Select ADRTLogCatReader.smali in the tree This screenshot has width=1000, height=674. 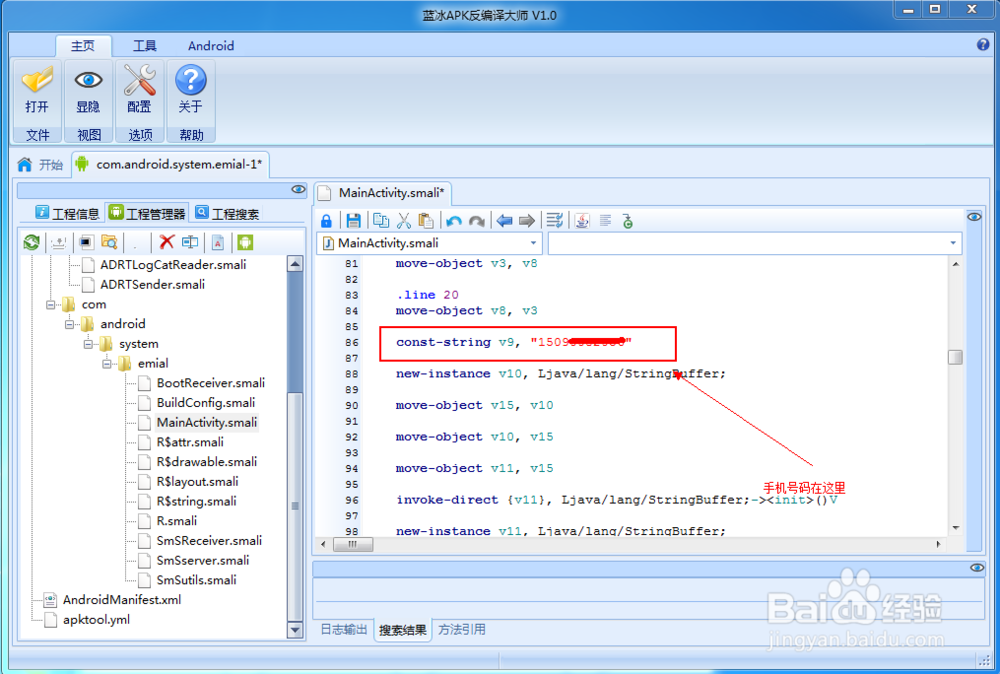coord(173,265)
